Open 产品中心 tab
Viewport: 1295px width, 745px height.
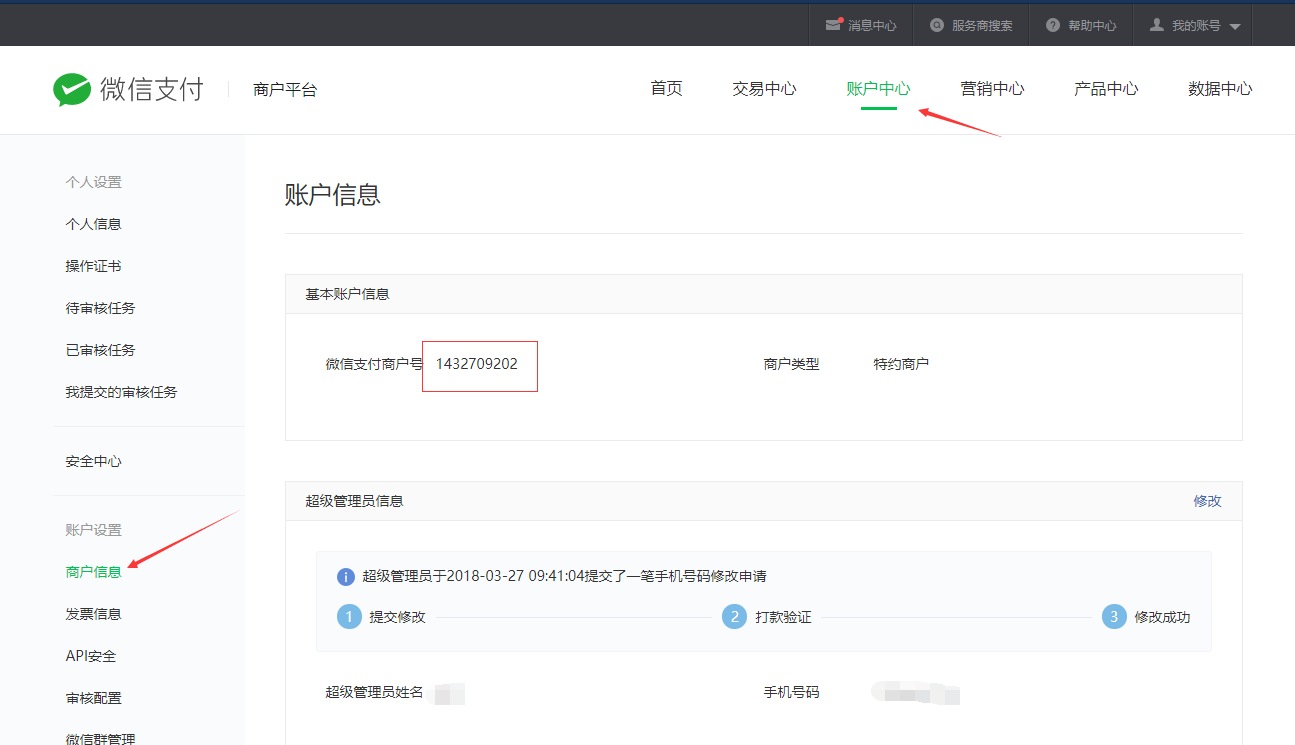(x=1106, y=89)
